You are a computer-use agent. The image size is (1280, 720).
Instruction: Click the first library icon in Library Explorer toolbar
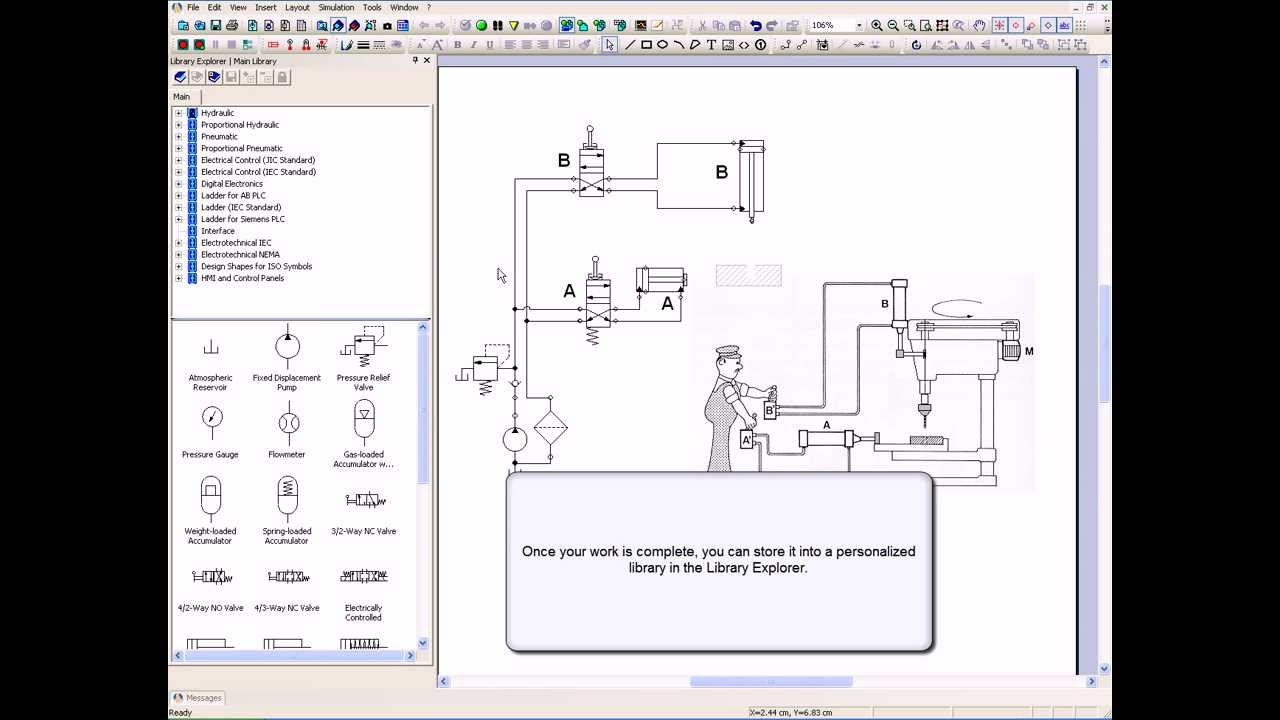click(x=180, y=77)
